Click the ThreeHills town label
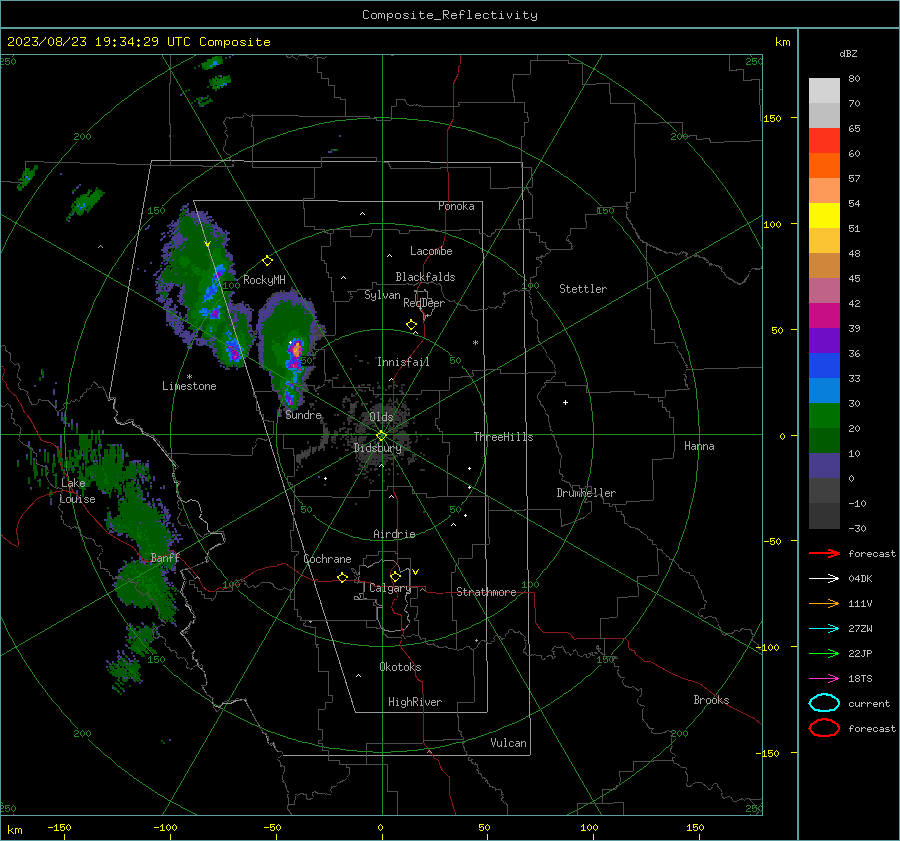Screen dimensions: 900x841 [503, 437]
